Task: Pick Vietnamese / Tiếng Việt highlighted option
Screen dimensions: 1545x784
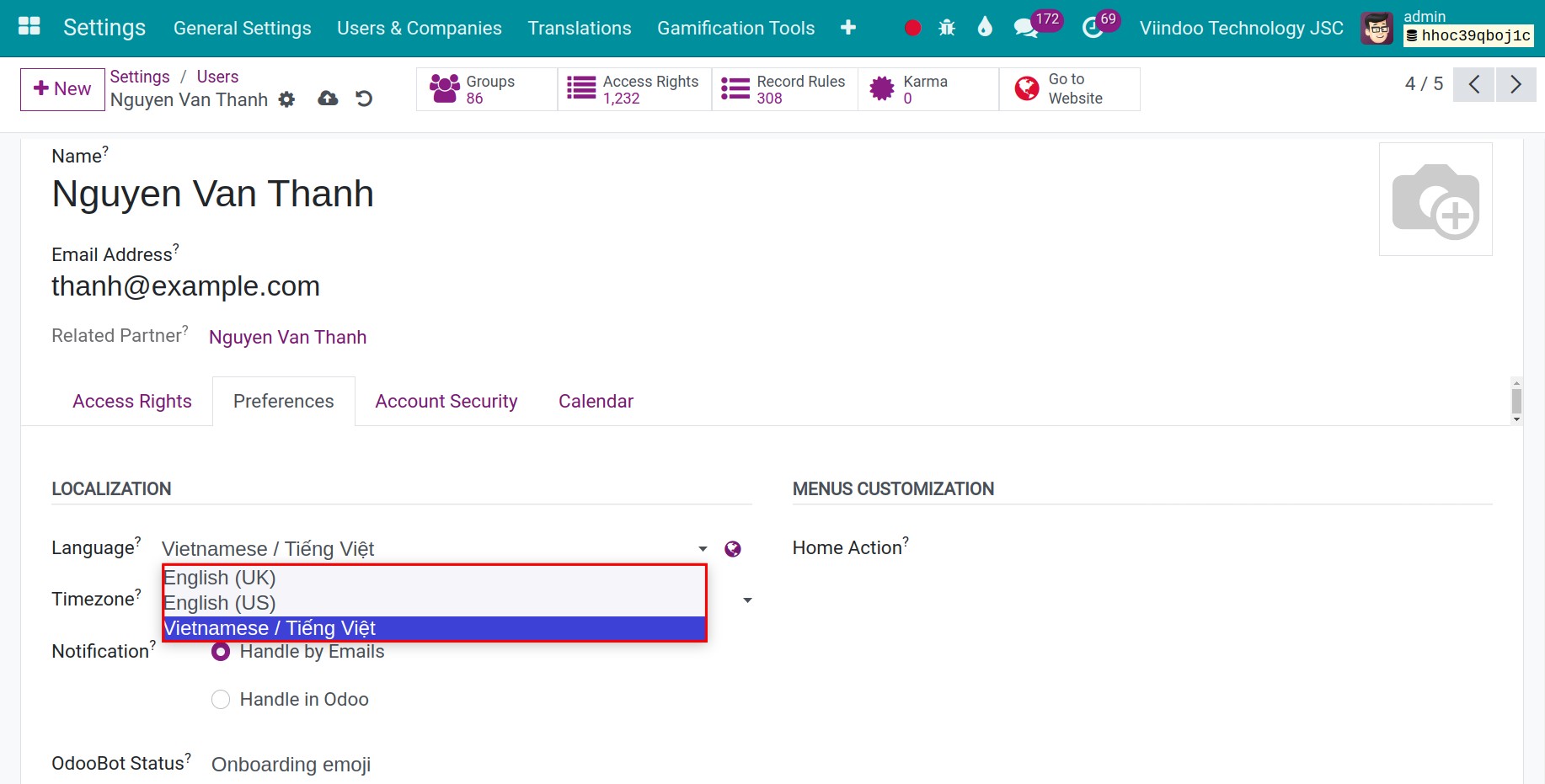Action: click(434, 628)
